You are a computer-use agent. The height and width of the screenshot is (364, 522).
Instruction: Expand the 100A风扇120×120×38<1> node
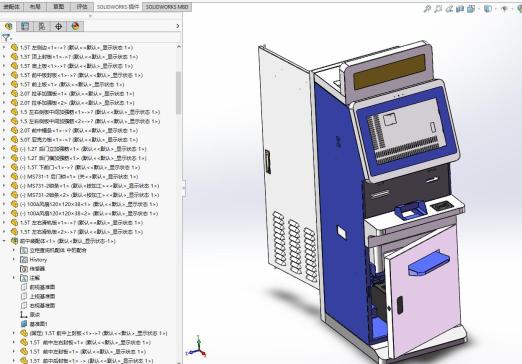click(x=4, y=204)
